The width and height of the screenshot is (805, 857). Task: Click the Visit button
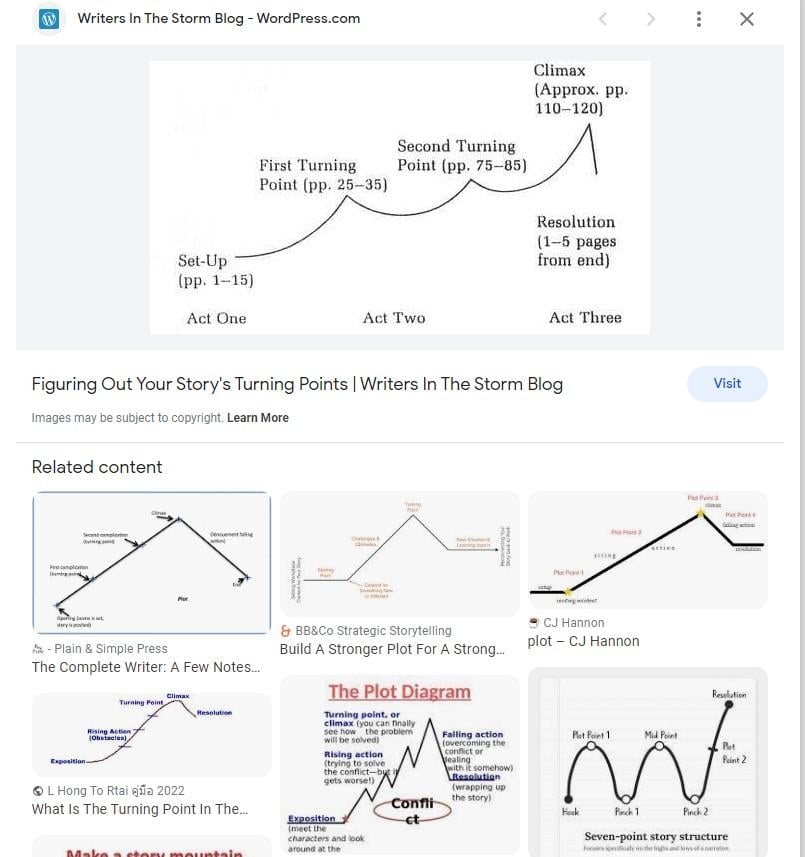(x=727, y=384)
